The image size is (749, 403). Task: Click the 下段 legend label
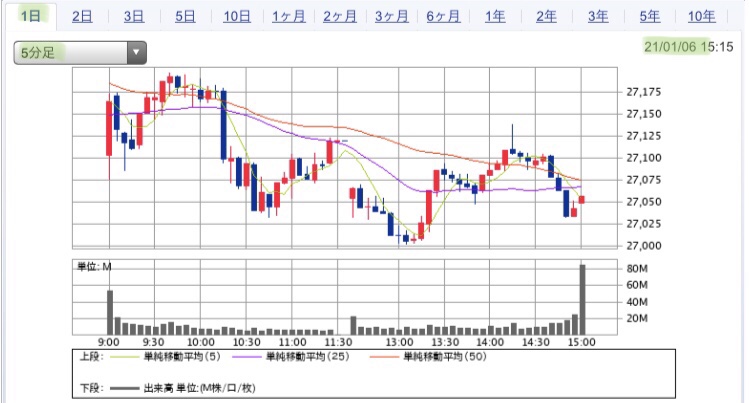point(91,388)
